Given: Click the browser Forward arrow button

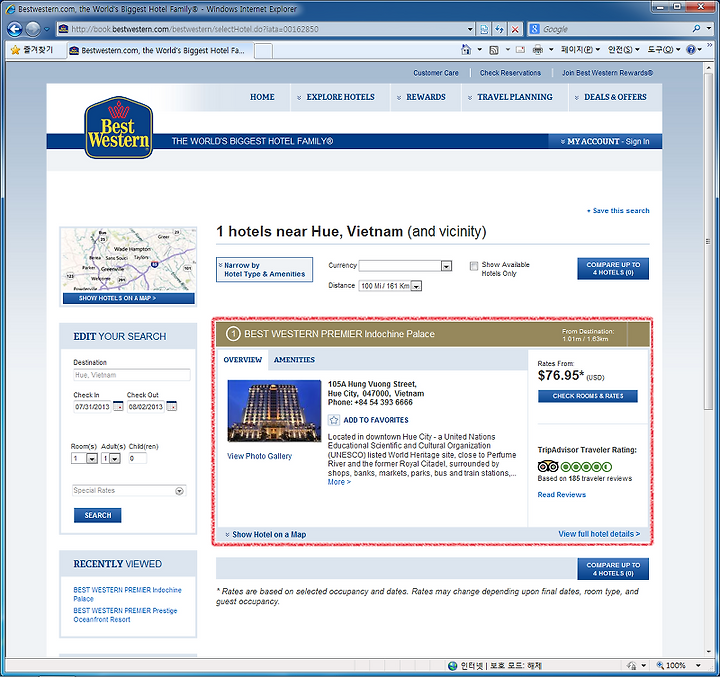Looking at the screenshot, I should pyautogui.click(x=33, y=29).
